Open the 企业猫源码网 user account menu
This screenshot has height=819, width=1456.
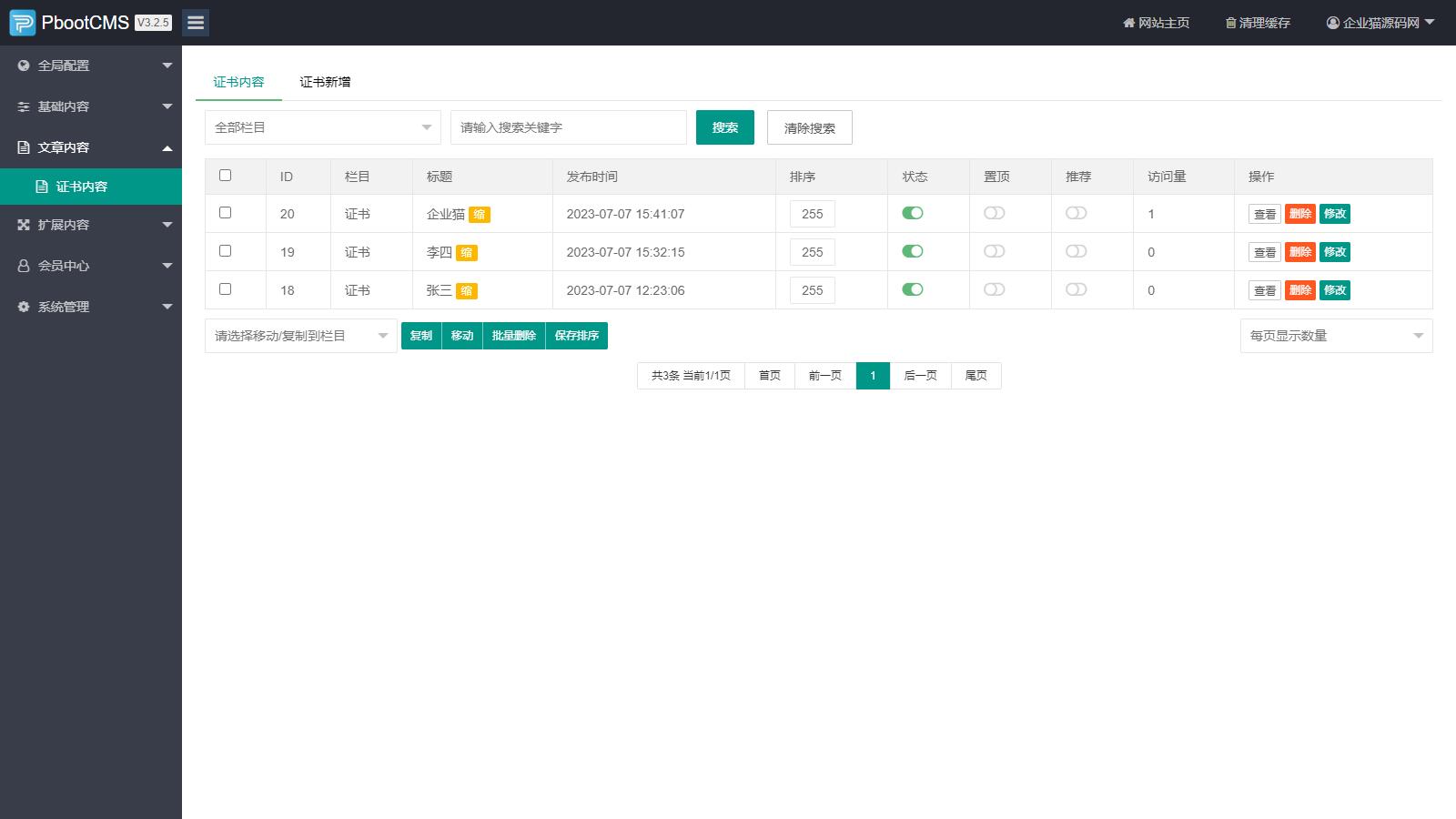pyautogui.click(x=1380, y=23)
